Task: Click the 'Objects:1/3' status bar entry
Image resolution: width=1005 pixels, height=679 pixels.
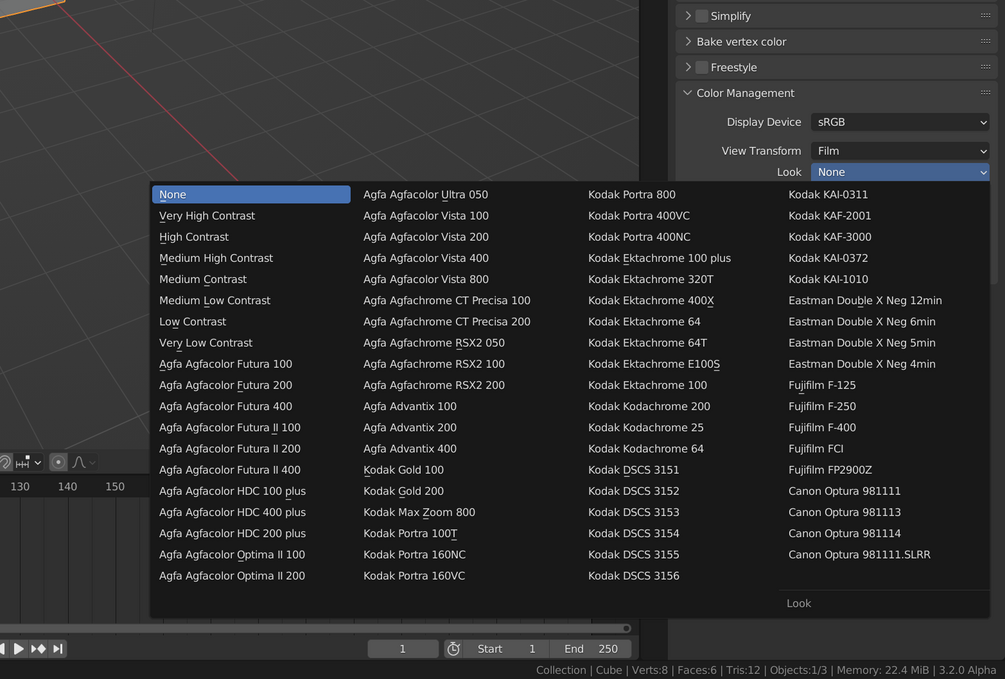Action: pyautogui.click(x=798, y=669)
